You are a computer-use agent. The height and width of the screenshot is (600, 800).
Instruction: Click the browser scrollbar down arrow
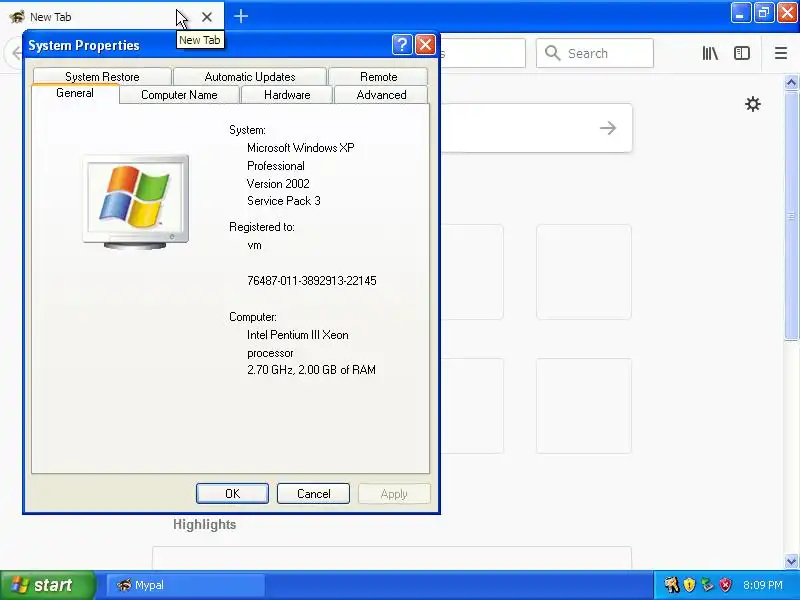[x=791, y=561]
